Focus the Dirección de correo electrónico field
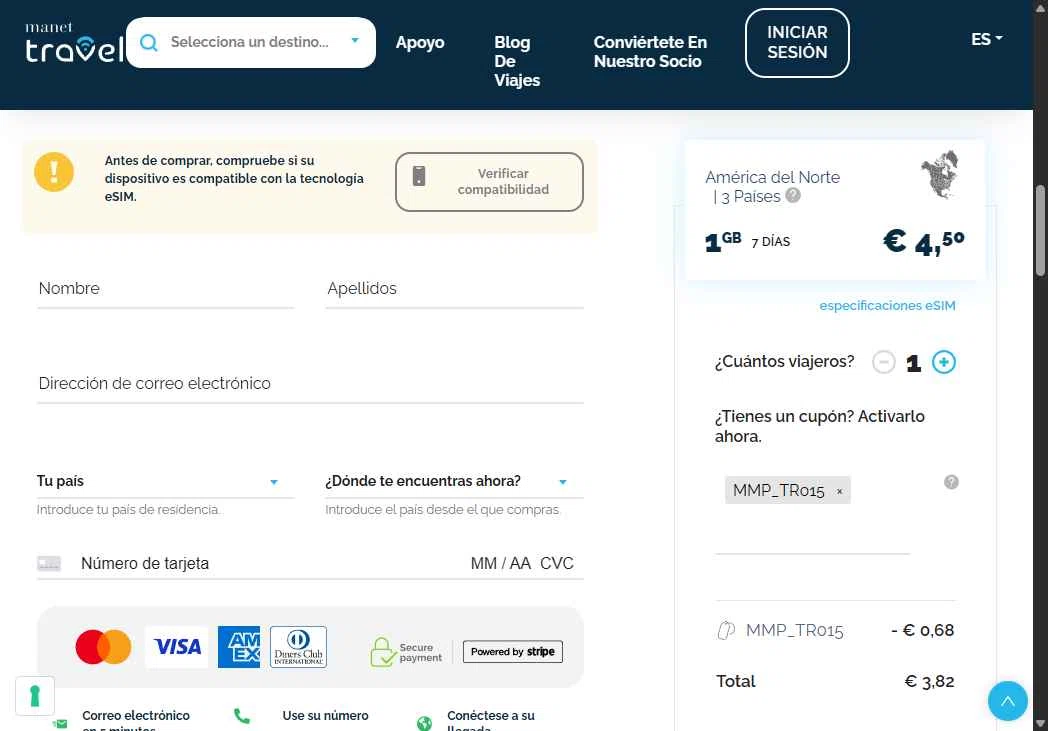Screen dimensions: 1048x731 click(x=310, y=384)
